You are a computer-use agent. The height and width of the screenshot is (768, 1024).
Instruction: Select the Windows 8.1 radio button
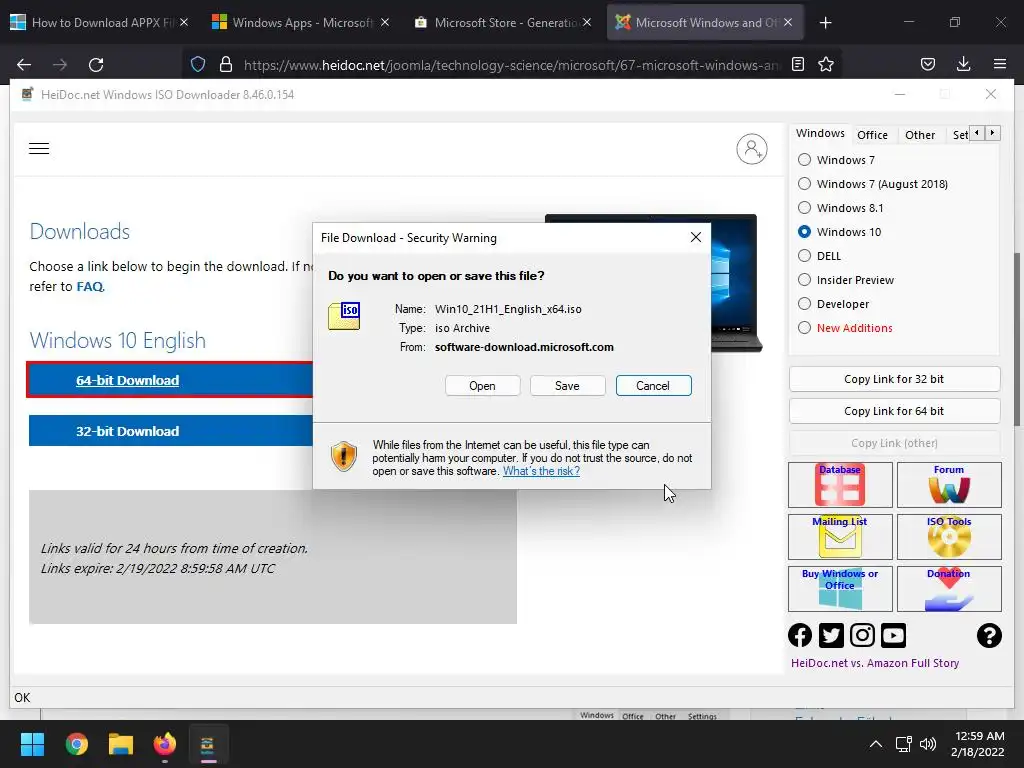tap(805, 208)
